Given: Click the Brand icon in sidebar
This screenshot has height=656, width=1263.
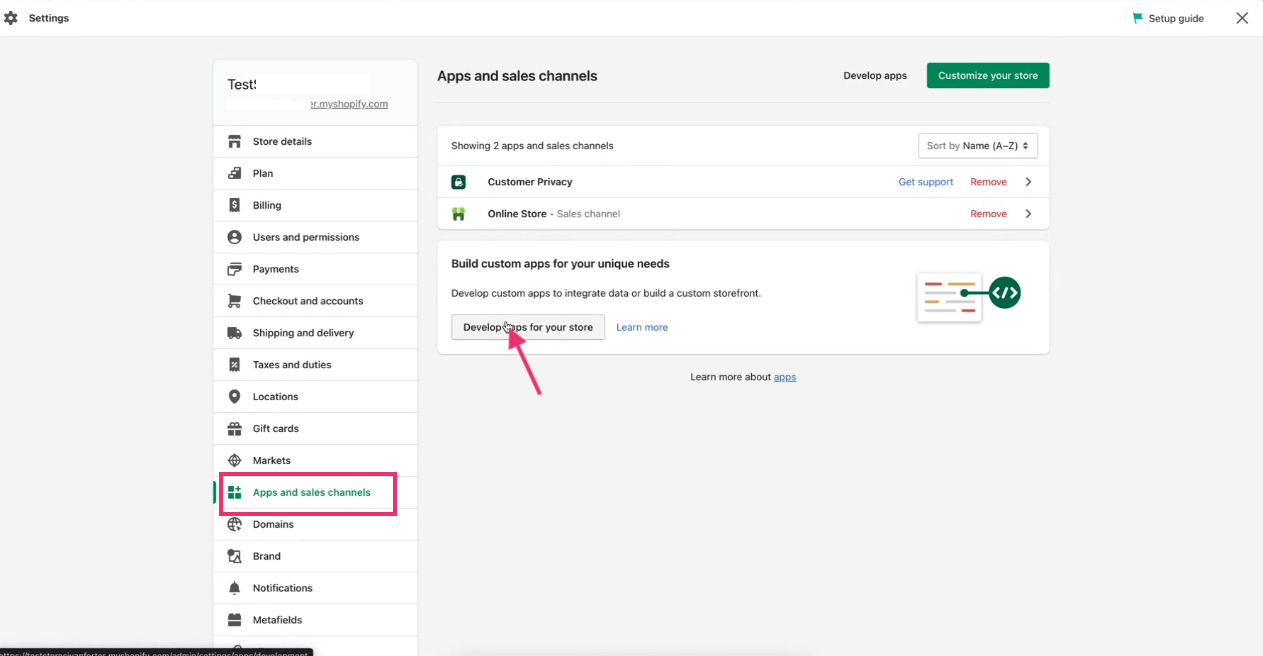Looking at the screenshot, I should coord(234,556).
